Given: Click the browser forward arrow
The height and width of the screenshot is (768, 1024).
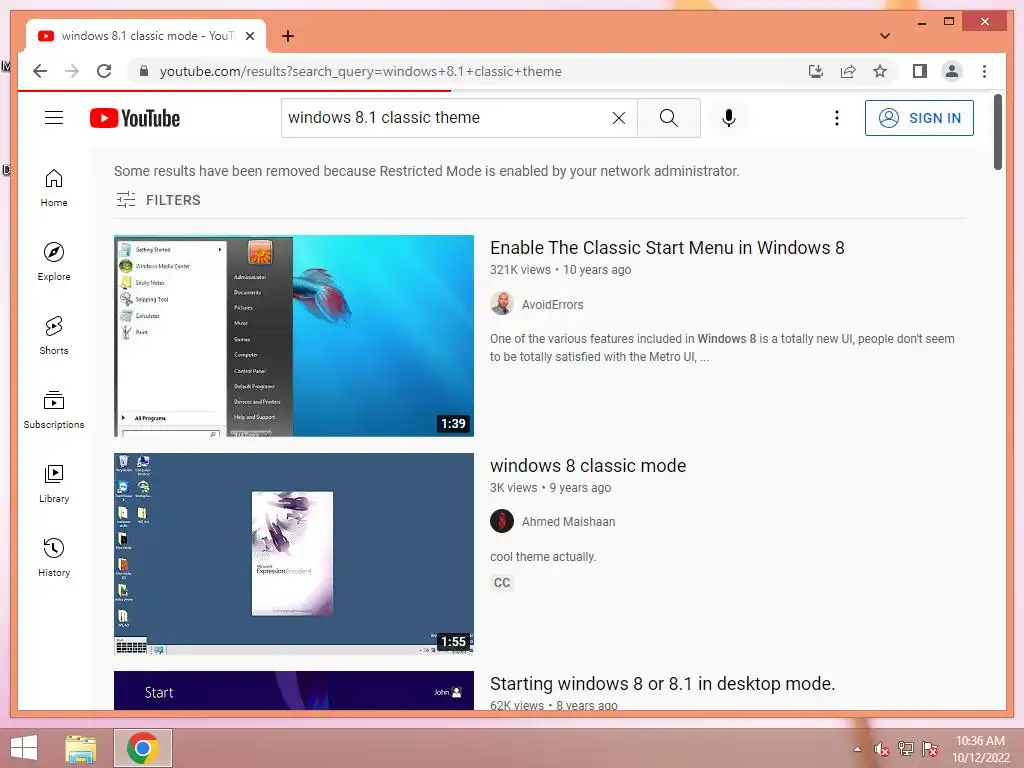Looking at the screenshot, I should (72, 71).
